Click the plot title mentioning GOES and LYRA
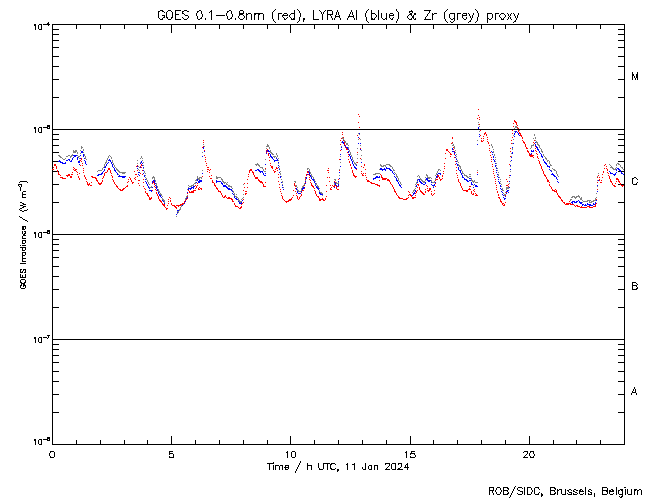This screenshot has height=500, width=650. pyautogui.click(x=338, y=15)
